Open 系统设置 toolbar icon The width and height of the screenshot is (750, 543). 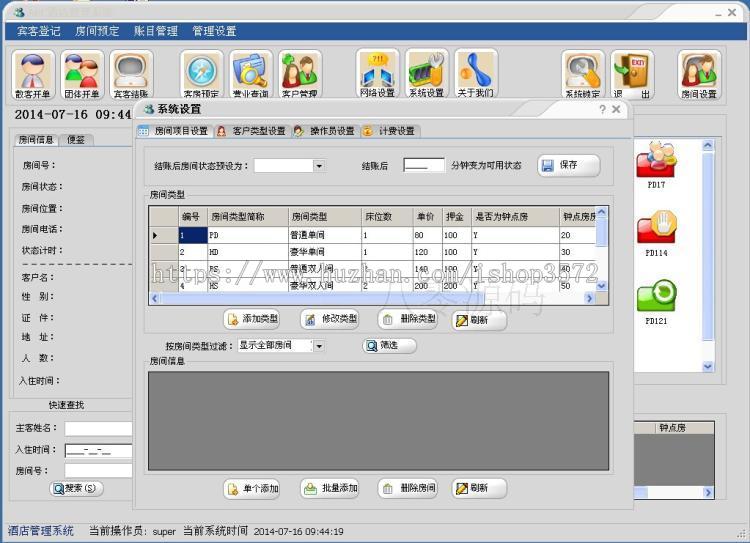(x=427, y=74)
